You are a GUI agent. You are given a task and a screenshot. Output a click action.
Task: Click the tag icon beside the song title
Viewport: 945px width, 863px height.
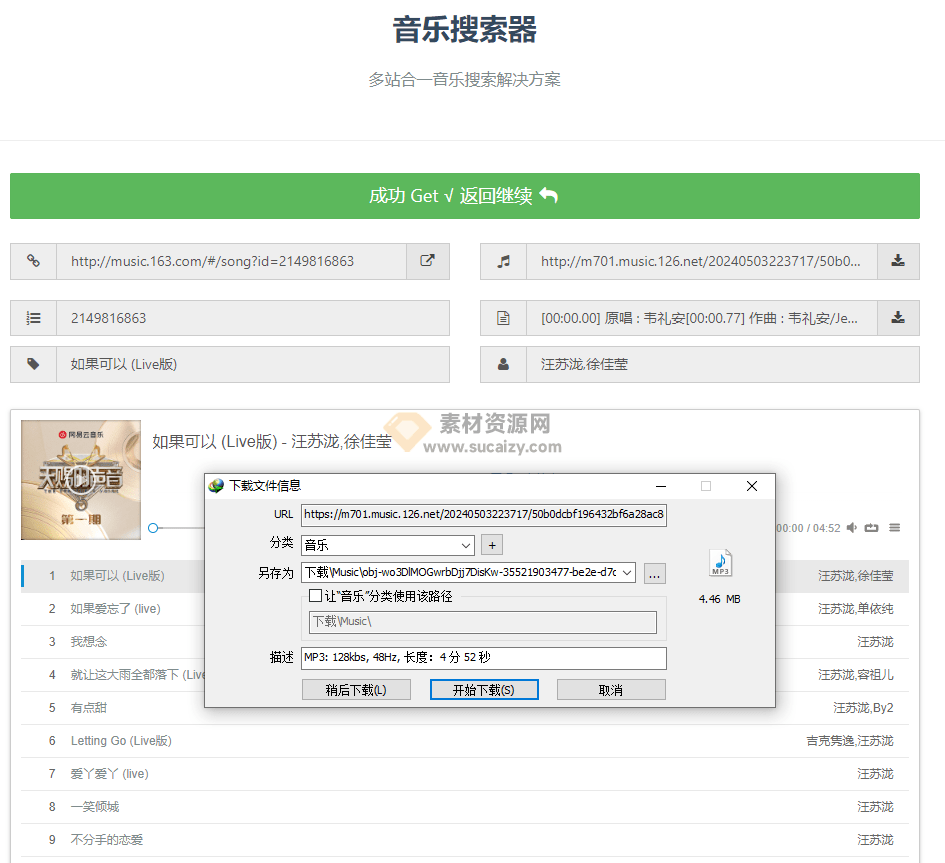[x=33, y=364]
